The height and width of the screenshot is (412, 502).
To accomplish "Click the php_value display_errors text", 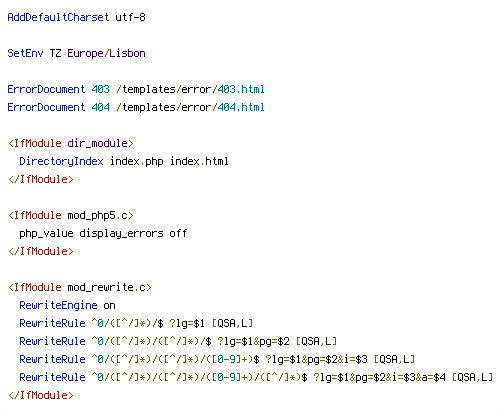I will [91, 233].
